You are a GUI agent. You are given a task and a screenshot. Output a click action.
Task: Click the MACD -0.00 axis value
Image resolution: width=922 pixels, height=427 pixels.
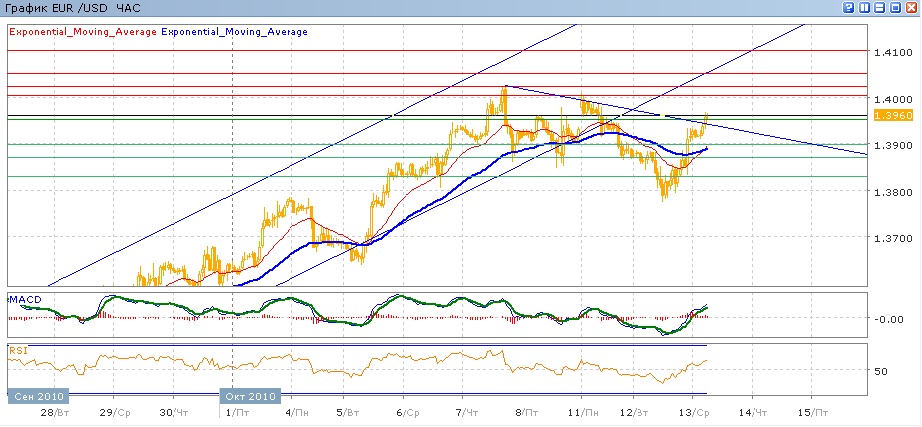pos(884,319)
